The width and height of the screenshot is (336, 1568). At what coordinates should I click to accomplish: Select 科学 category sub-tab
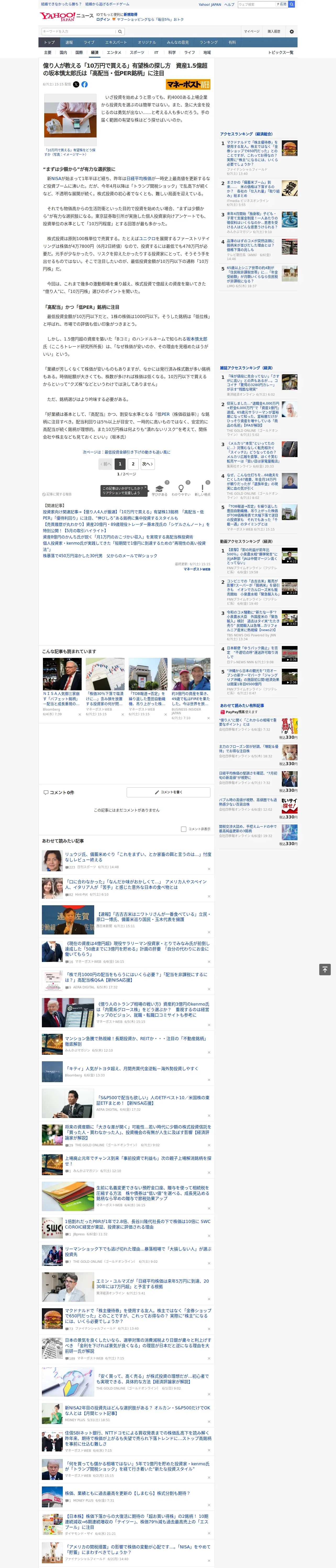172,52
